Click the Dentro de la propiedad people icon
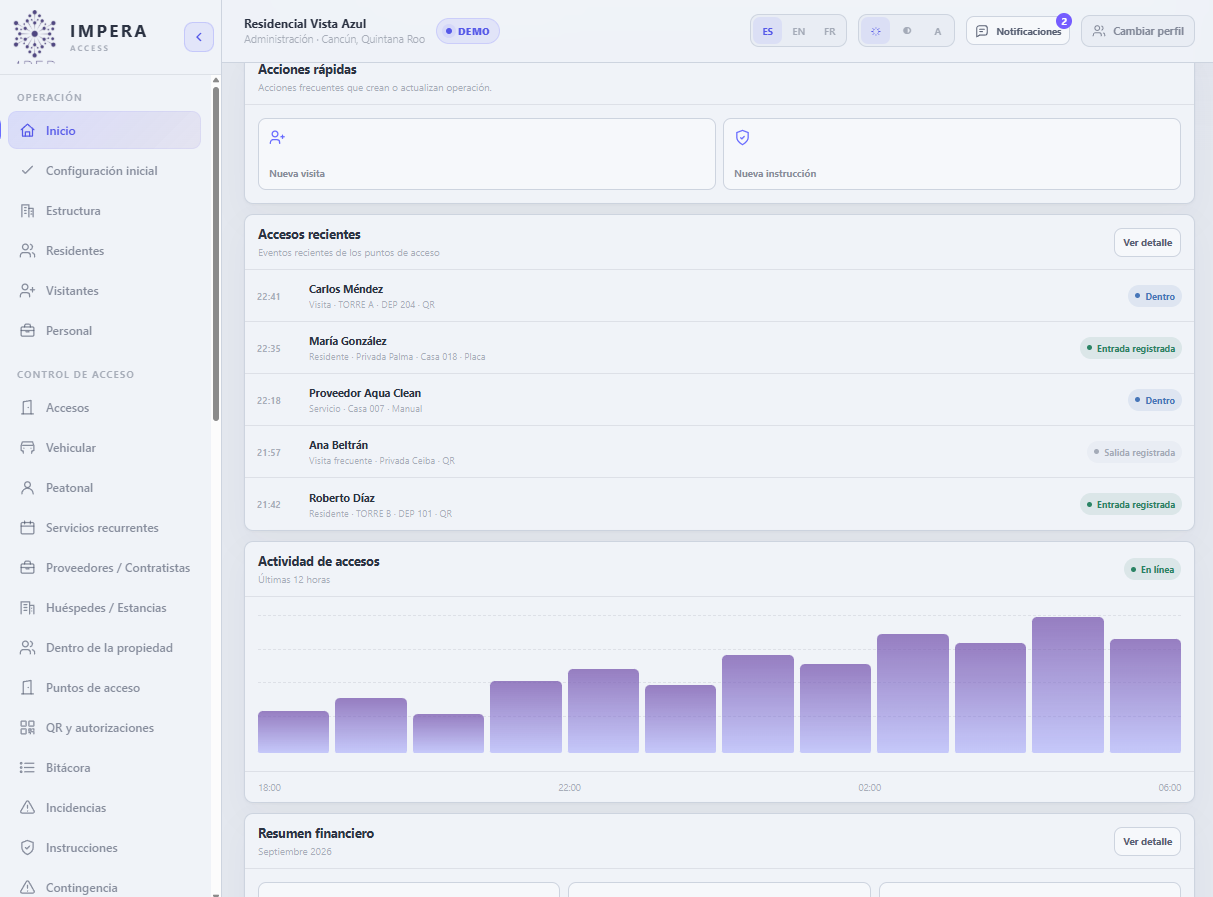 (x=28, y=648)
